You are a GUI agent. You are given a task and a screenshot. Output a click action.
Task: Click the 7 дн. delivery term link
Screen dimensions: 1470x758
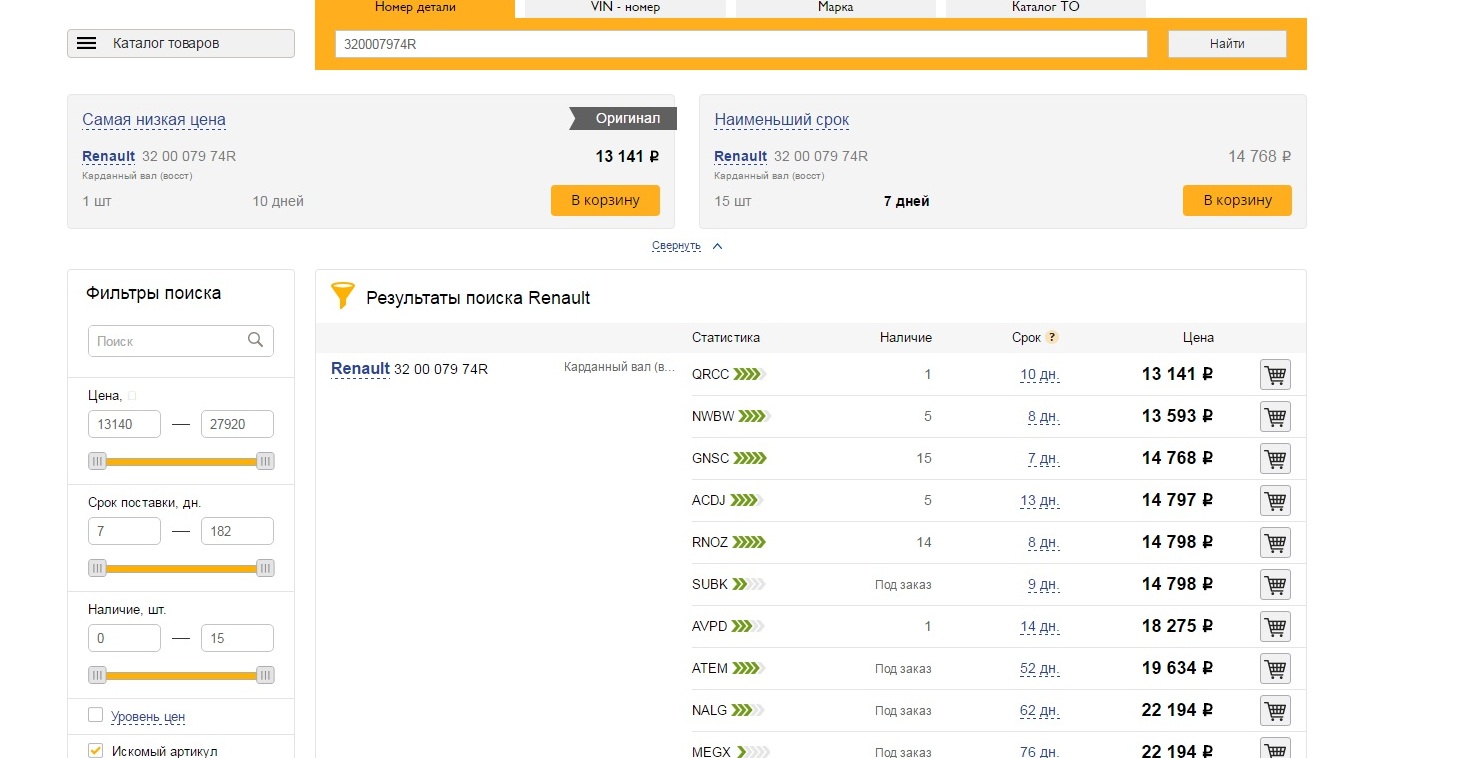(1043, 459)
